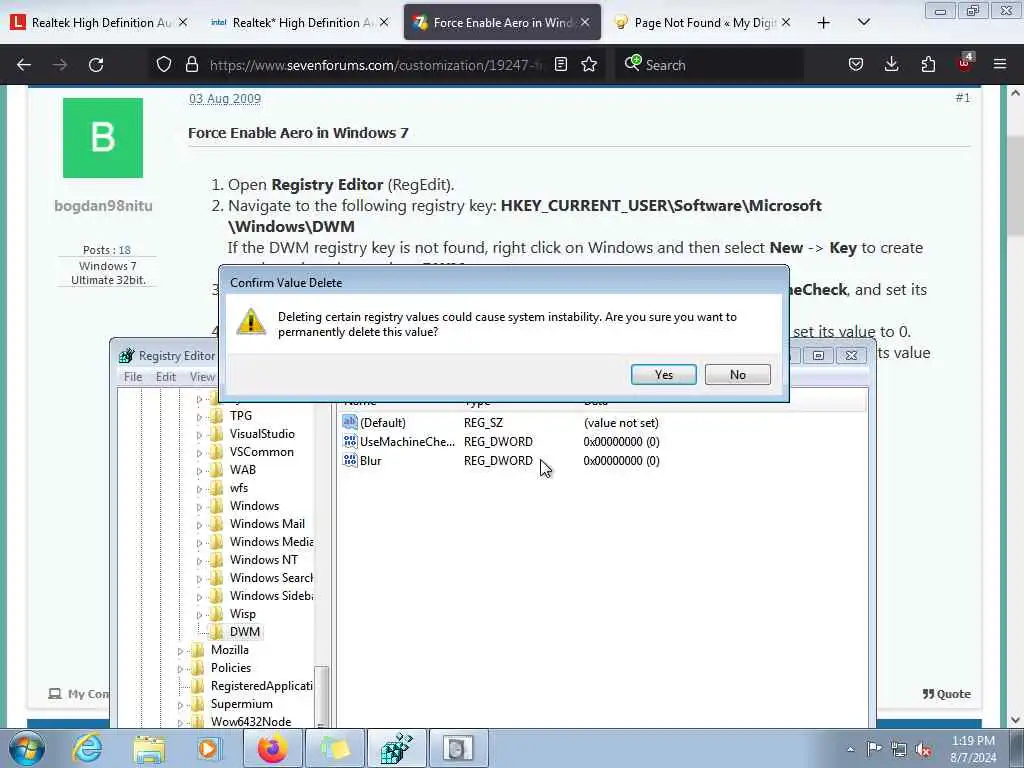
Task: Expand the VisualStudio registry key
Action: coord(199,435)
